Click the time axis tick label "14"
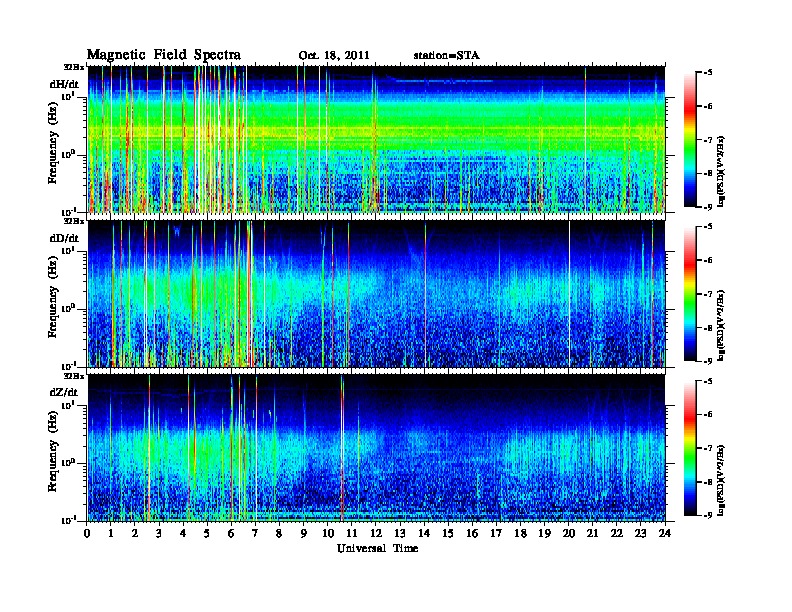The image size is (792, 612). (424, 533)
